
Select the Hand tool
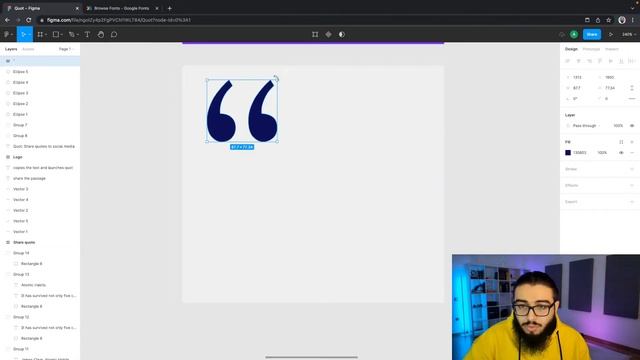(101, 35)
